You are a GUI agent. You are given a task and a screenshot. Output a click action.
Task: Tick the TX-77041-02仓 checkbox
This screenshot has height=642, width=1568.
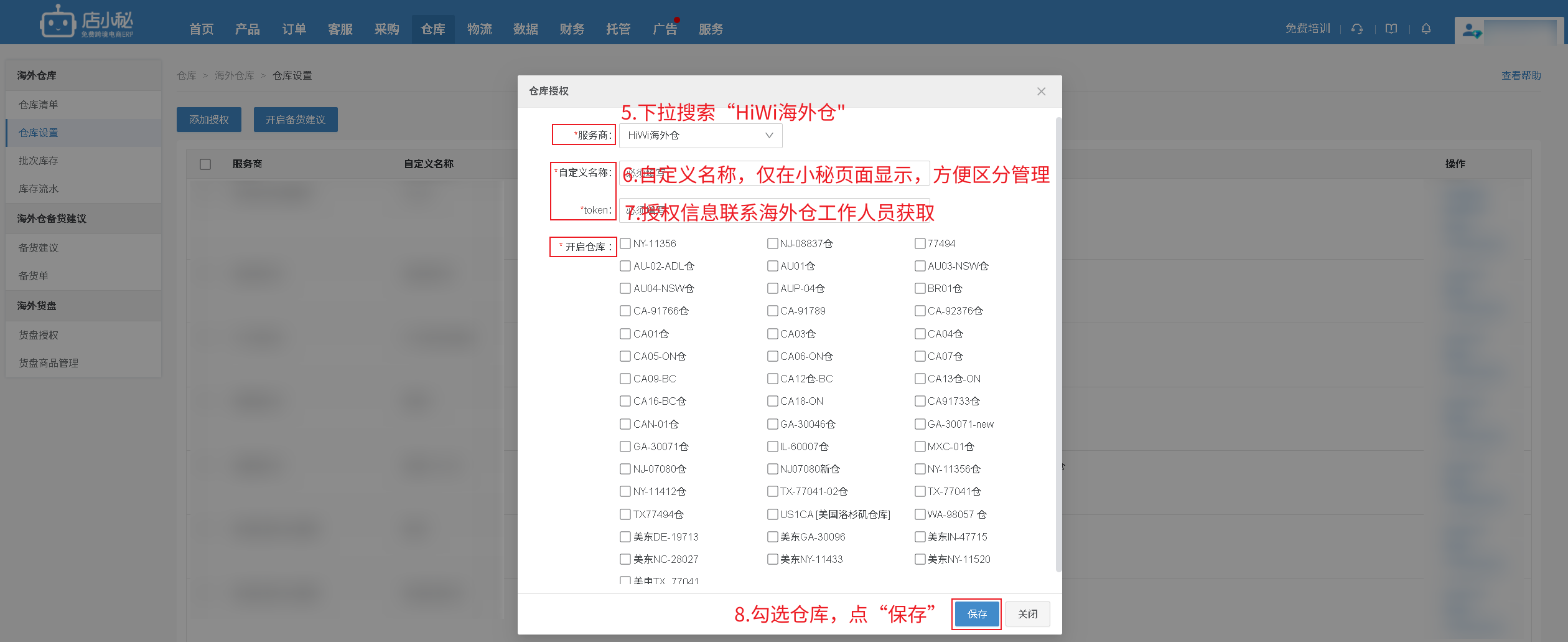tap(773, 491)
